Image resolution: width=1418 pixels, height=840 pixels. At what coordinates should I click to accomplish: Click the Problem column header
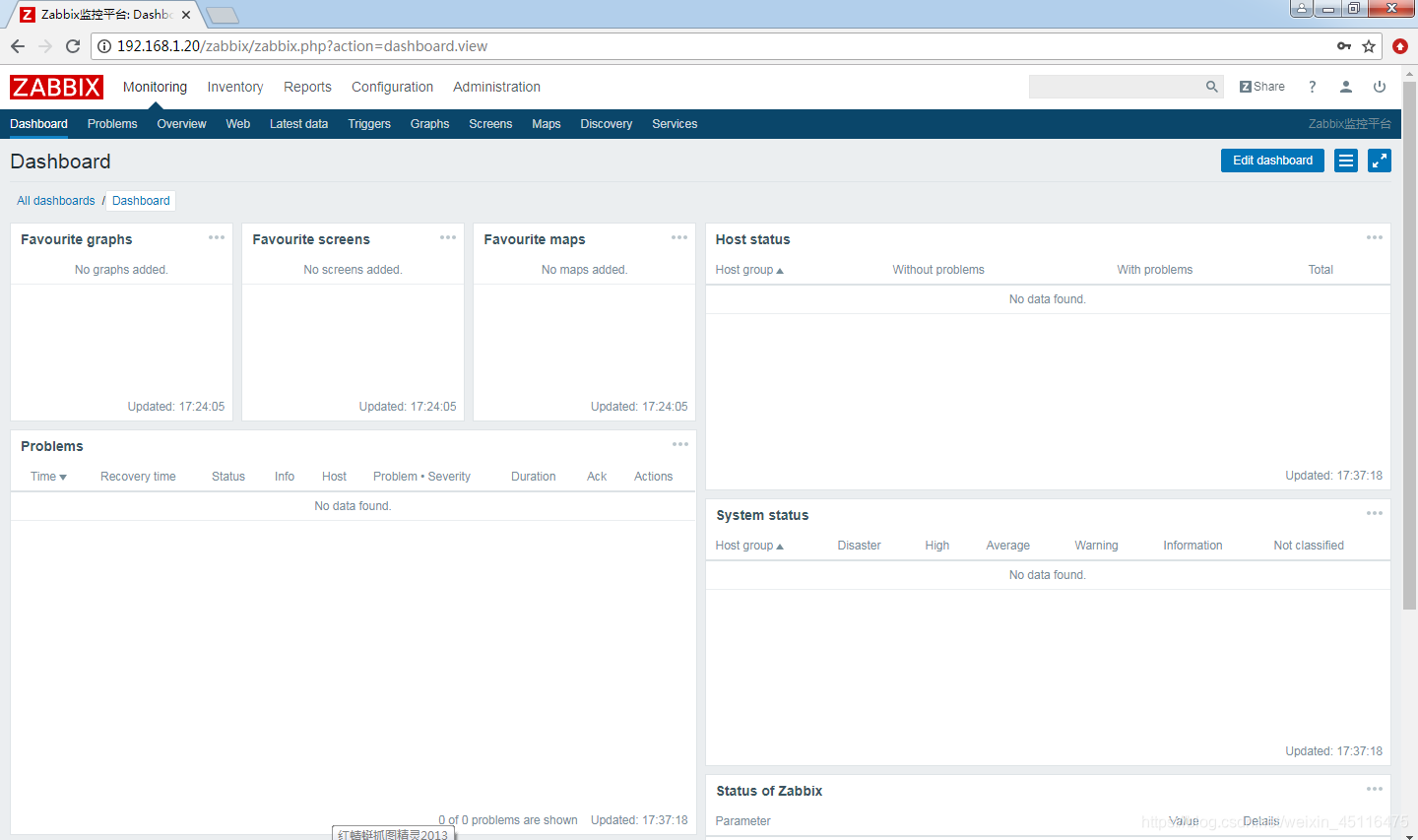point(395,477)
